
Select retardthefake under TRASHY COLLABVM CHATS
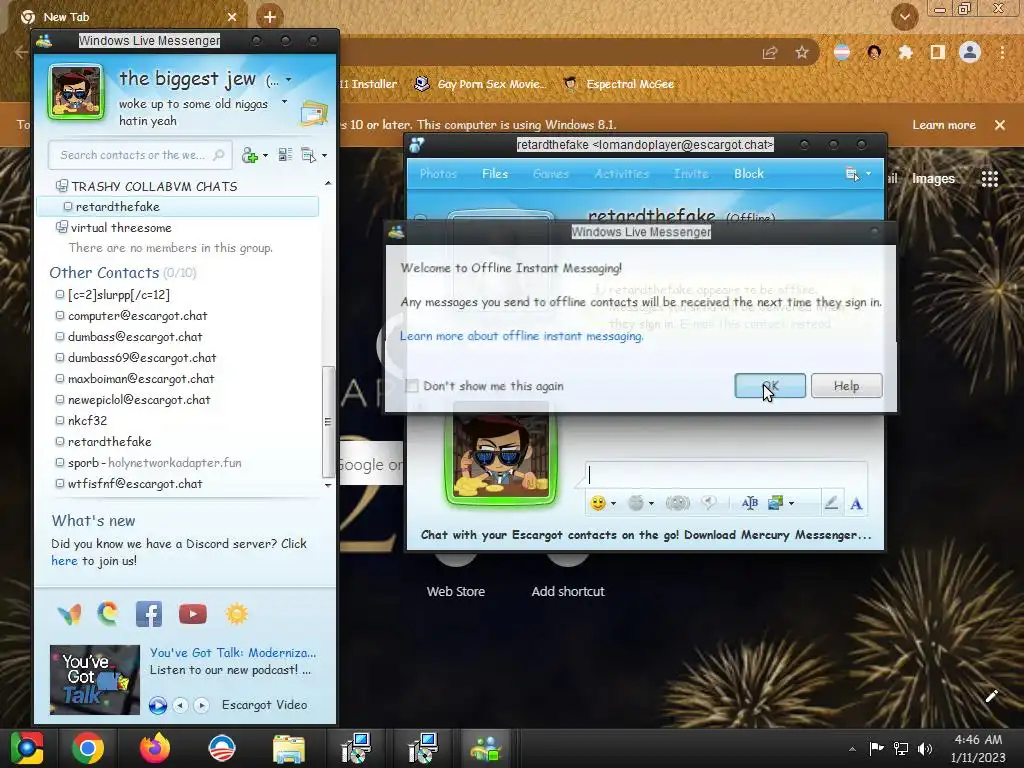pyautogui.click(x=178, y=206)
